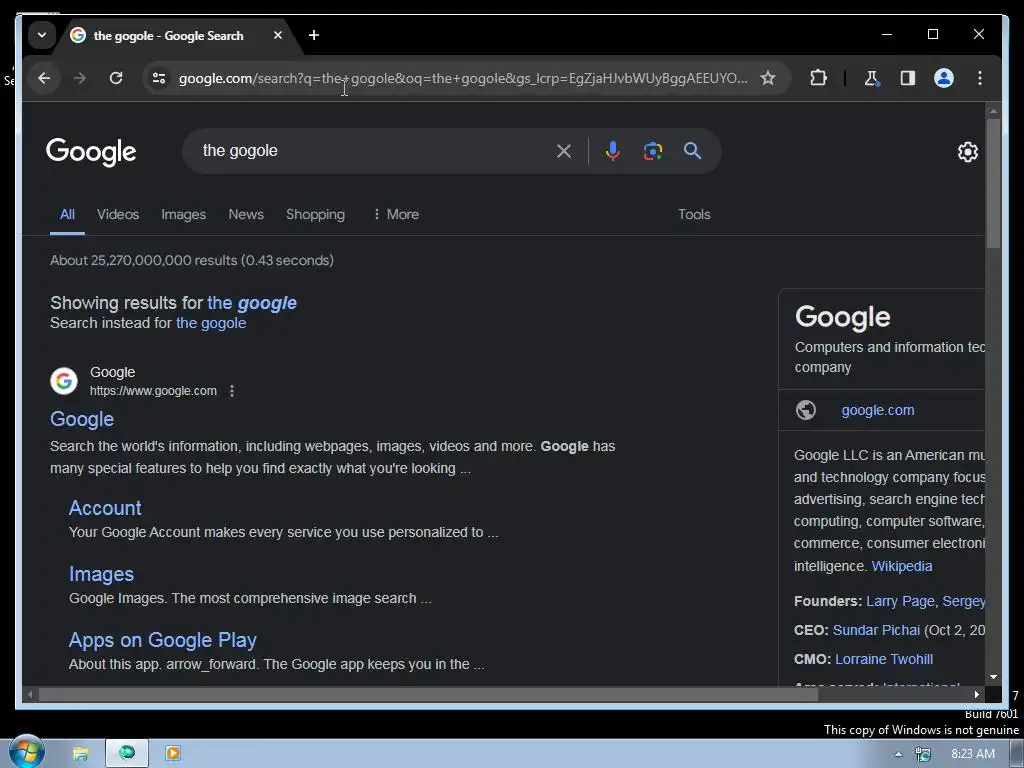Open the Images sitelink result
Viewport: 1024px width, 768px height.
[x=101, y=574]
